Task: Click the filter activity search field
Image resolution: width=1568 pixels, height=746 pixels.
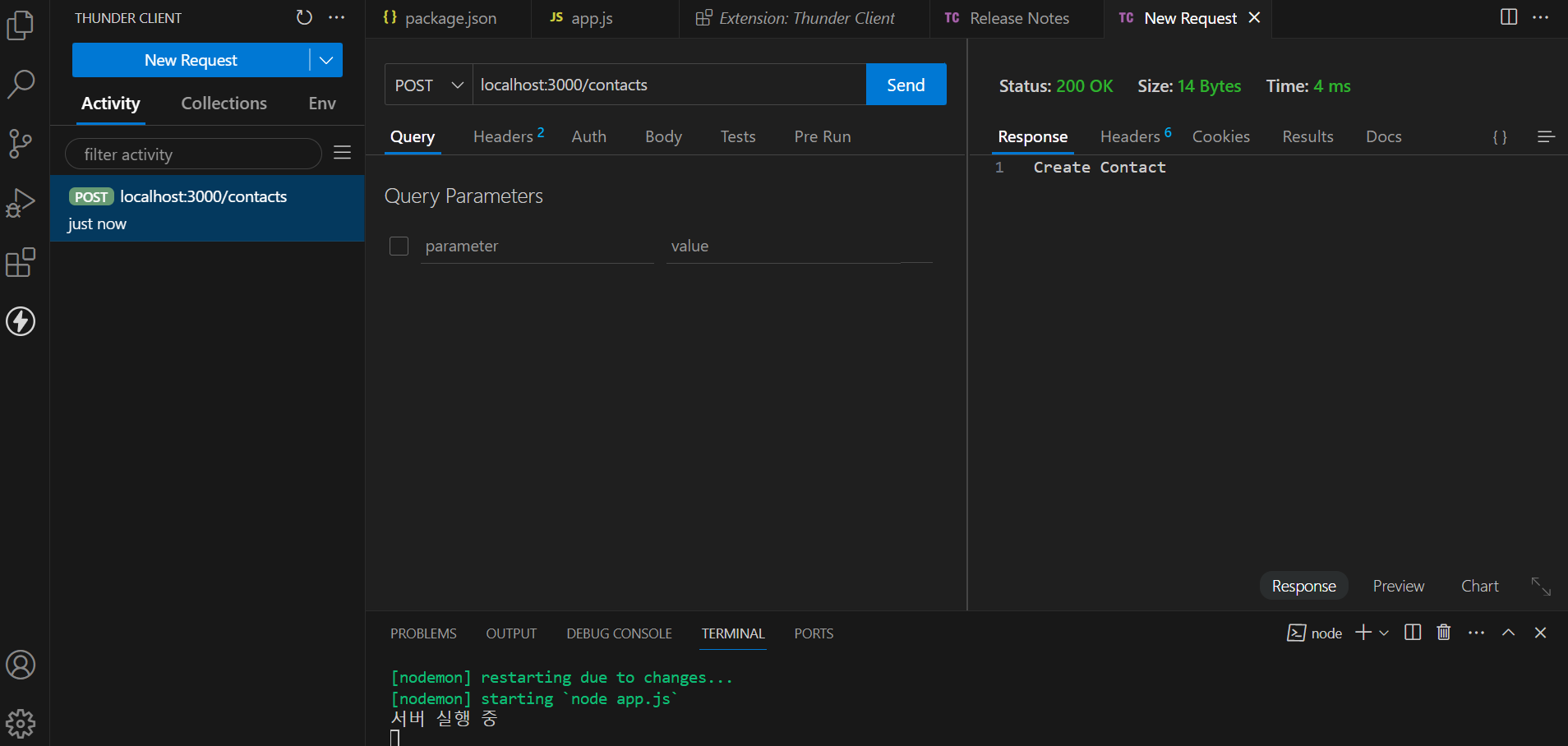Action: 193,154
